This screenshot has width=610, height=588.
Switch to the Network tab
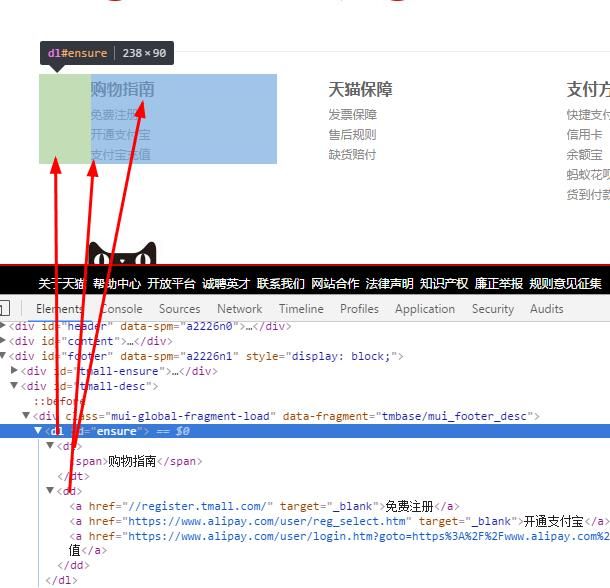tap(240, 309)
